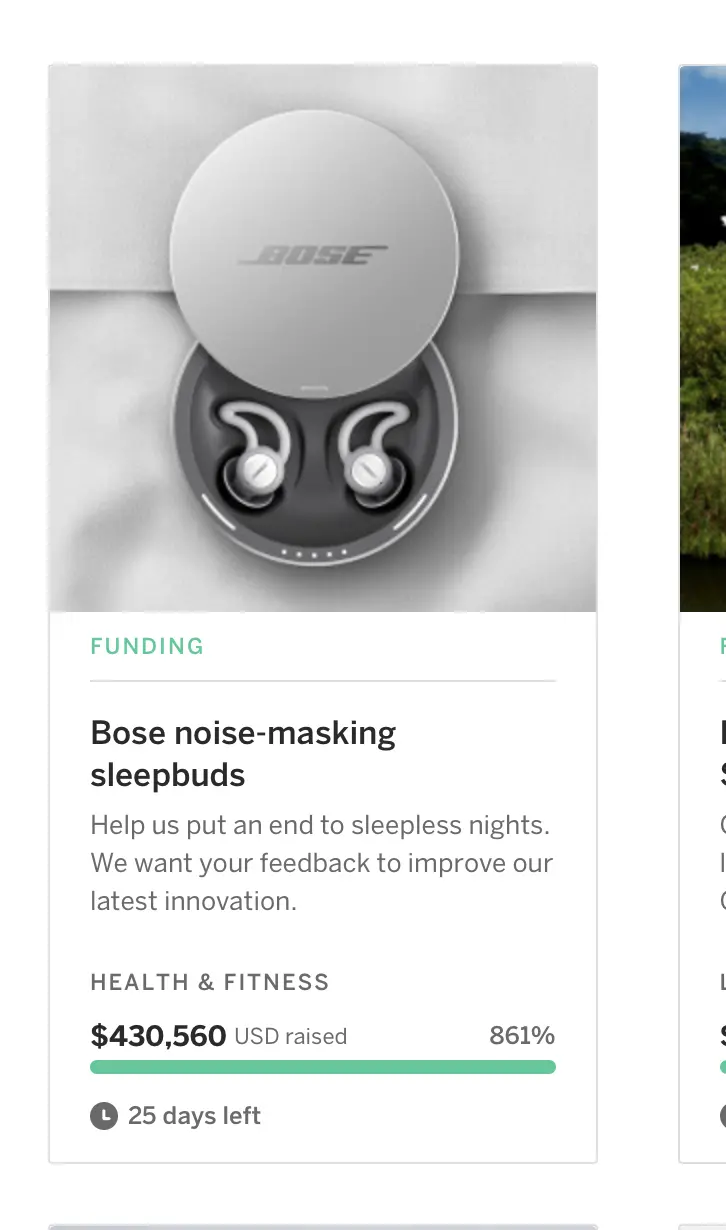Click the clock icon beside days left

[104, 1115]
